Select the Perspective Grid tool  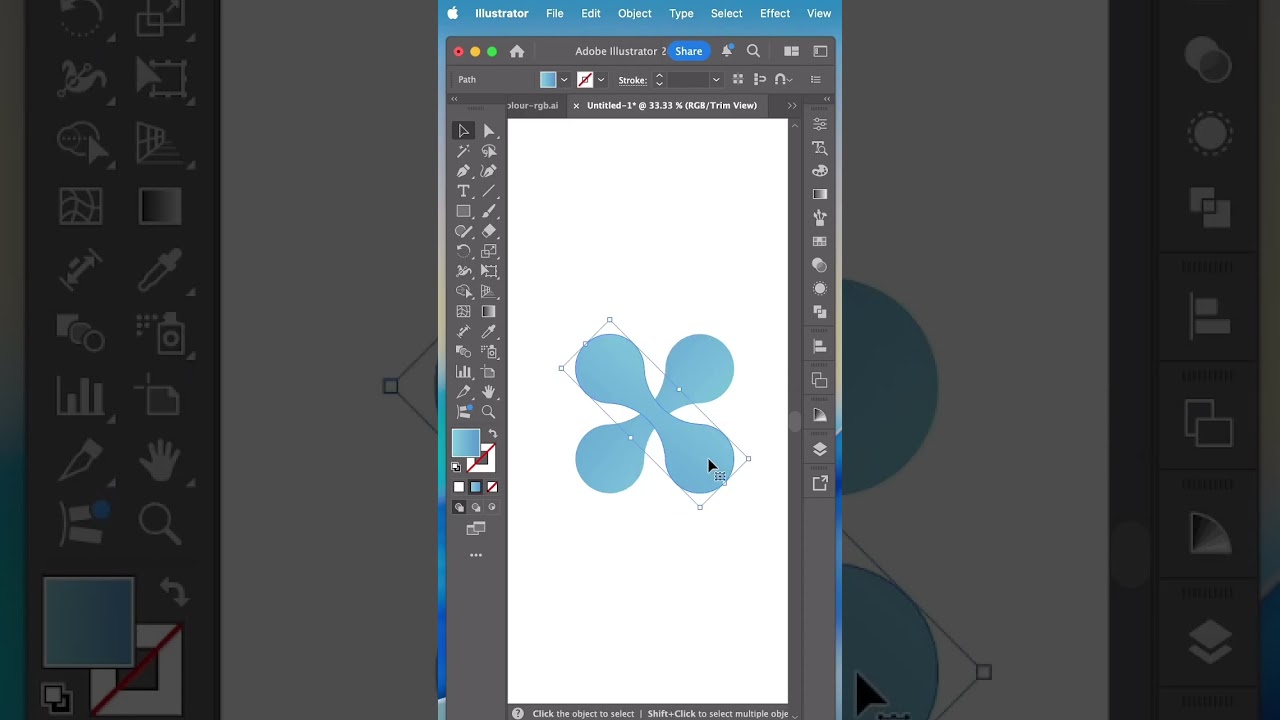(x=489, y=291)
